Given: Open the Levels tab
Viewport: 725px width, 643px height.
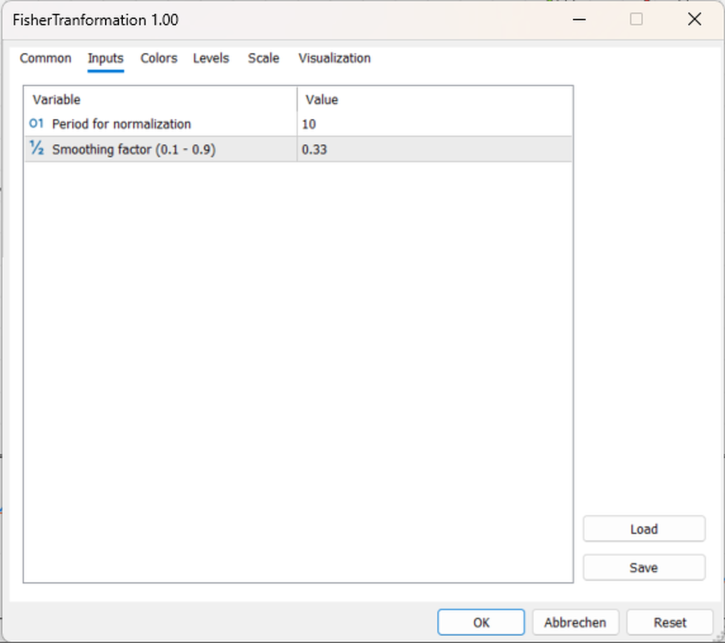Looking at the screenshot, I should pos(211,58).
